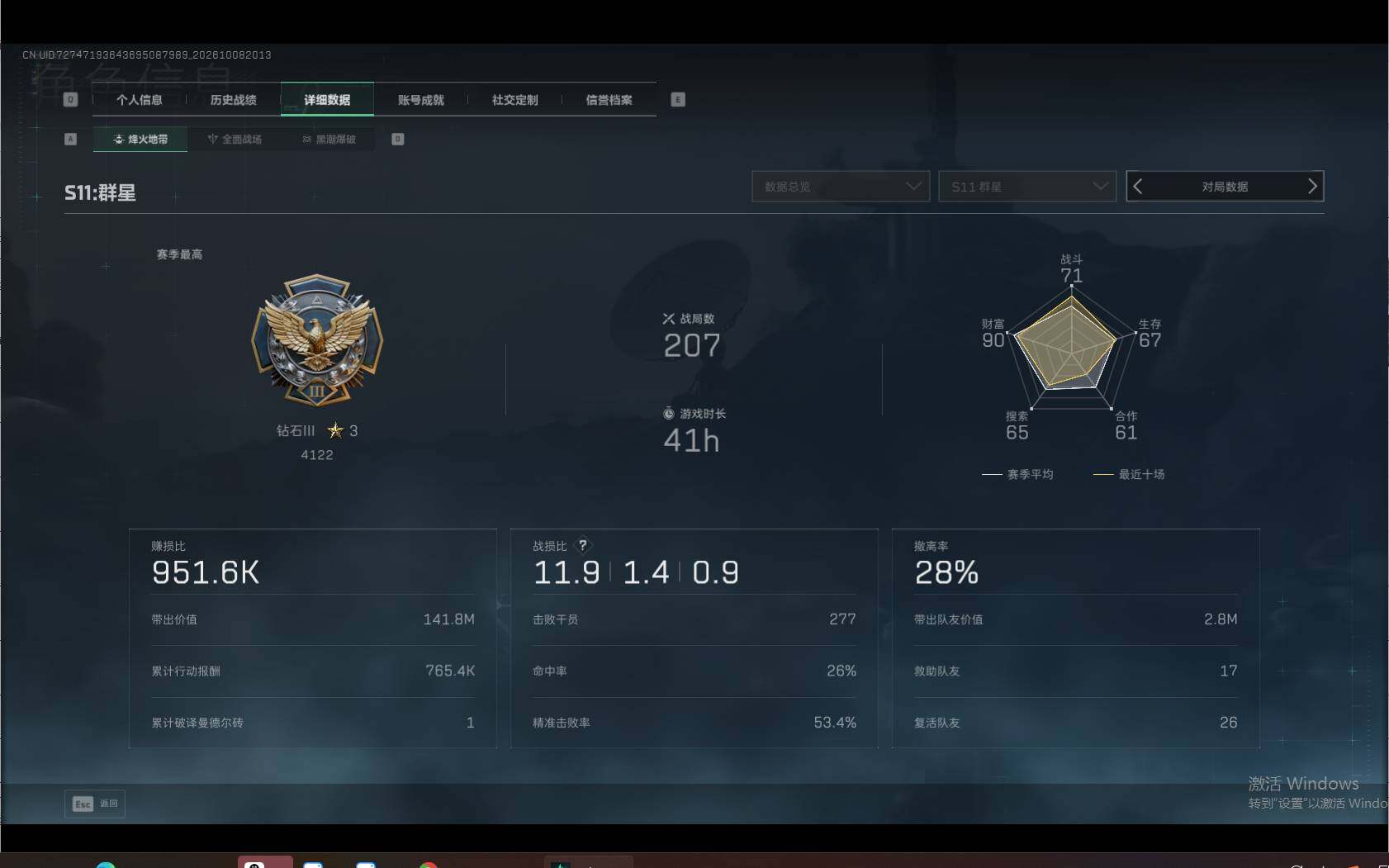Open the 账号成就 tab
The width and height of the screenshot is (1389, 868).
tap(421, 100)
